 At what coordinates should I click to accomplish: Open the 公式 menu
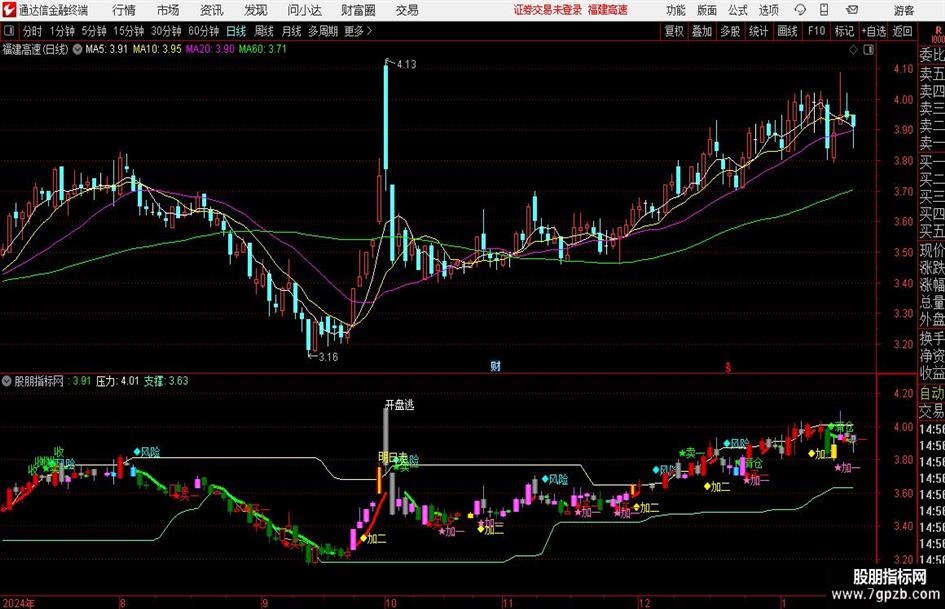pyautogui.click(x=737, y=10)
